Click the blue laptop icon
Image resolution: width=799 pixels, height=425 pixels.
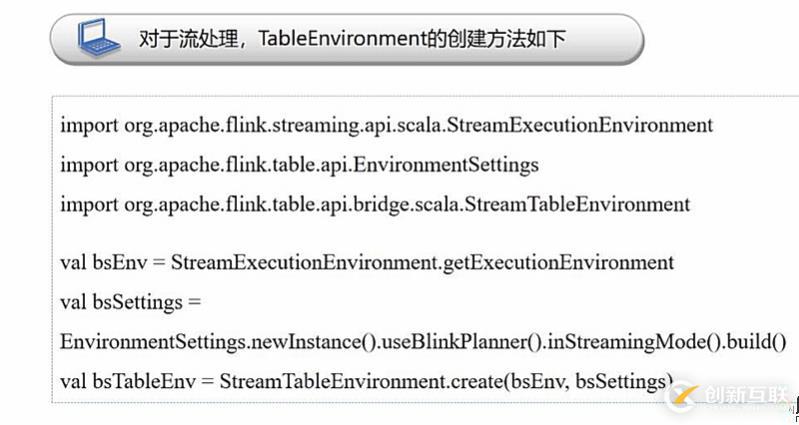[x=99, y=38]
